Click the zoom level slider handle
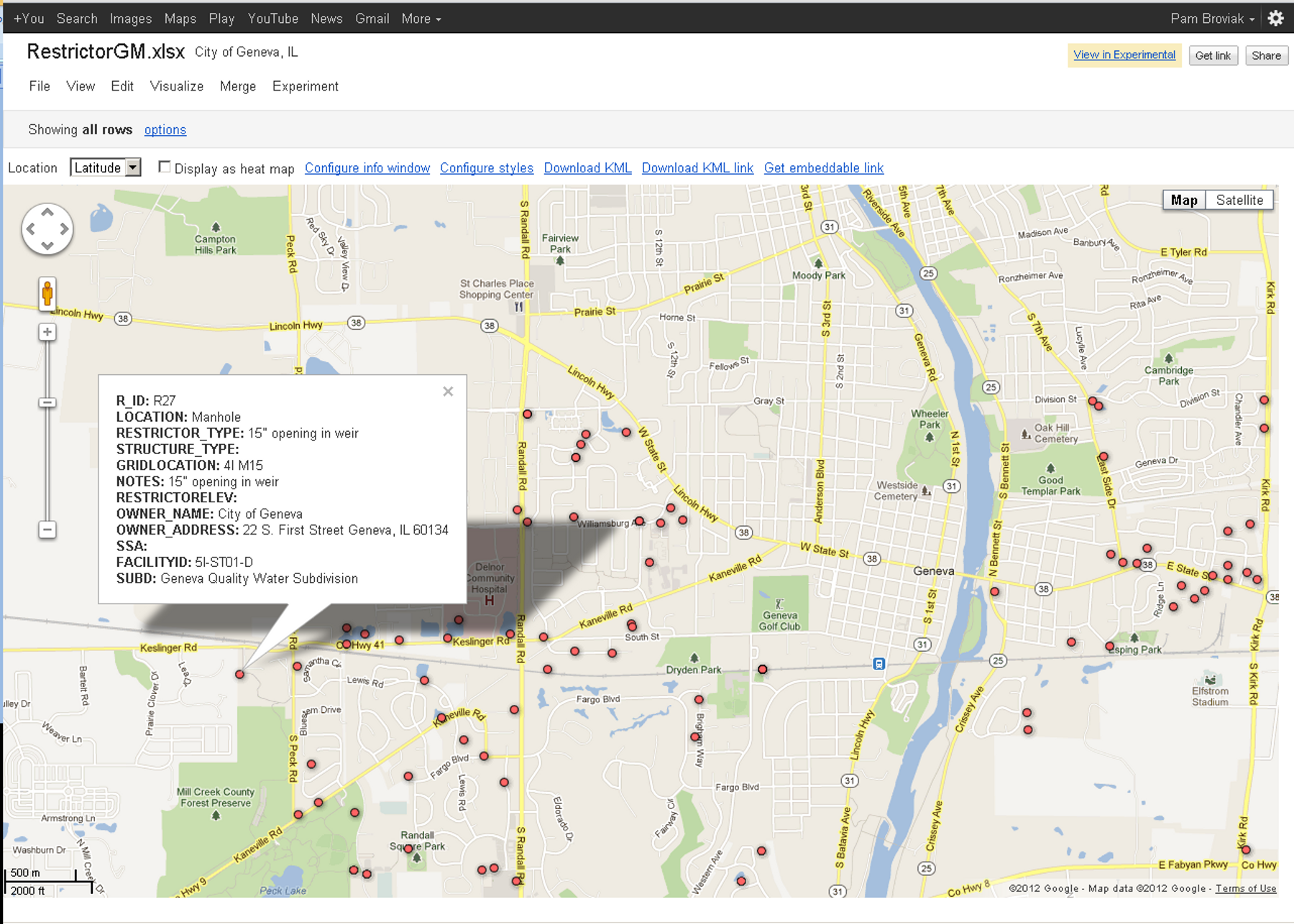This screenshot has width=1294, height=924. click(x=47, y=402)
